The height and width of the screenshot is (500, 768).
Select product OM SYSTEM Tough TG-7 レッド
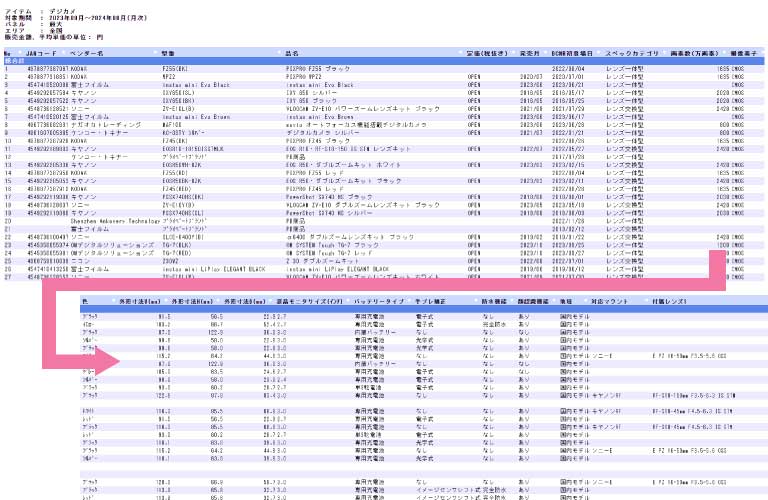329,253
